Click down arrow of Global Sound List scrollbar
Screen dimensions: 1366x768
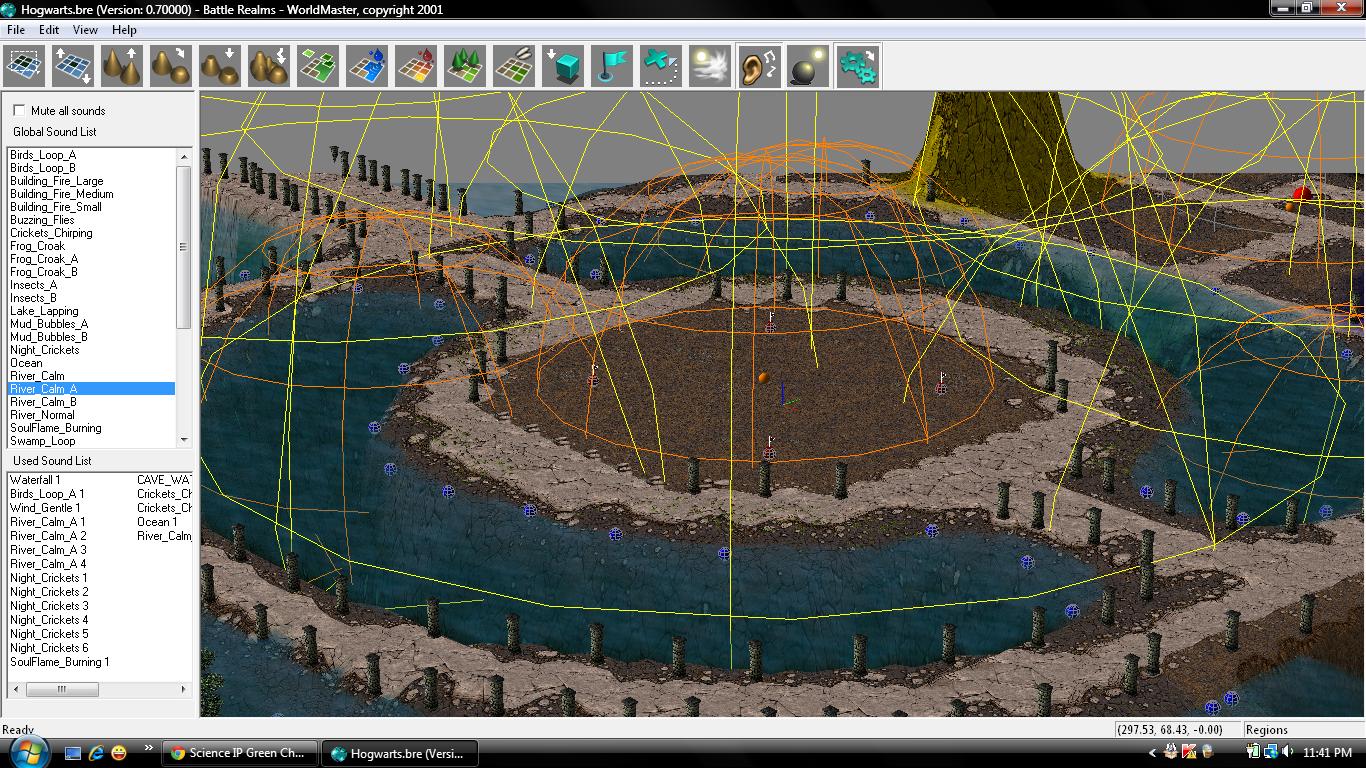pos(184,439)
